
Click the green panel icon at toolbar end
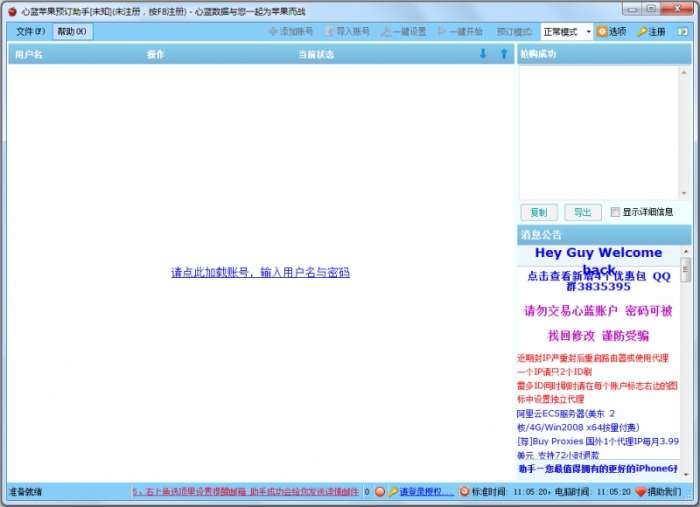pyautogui.click(x=682, y=32)
